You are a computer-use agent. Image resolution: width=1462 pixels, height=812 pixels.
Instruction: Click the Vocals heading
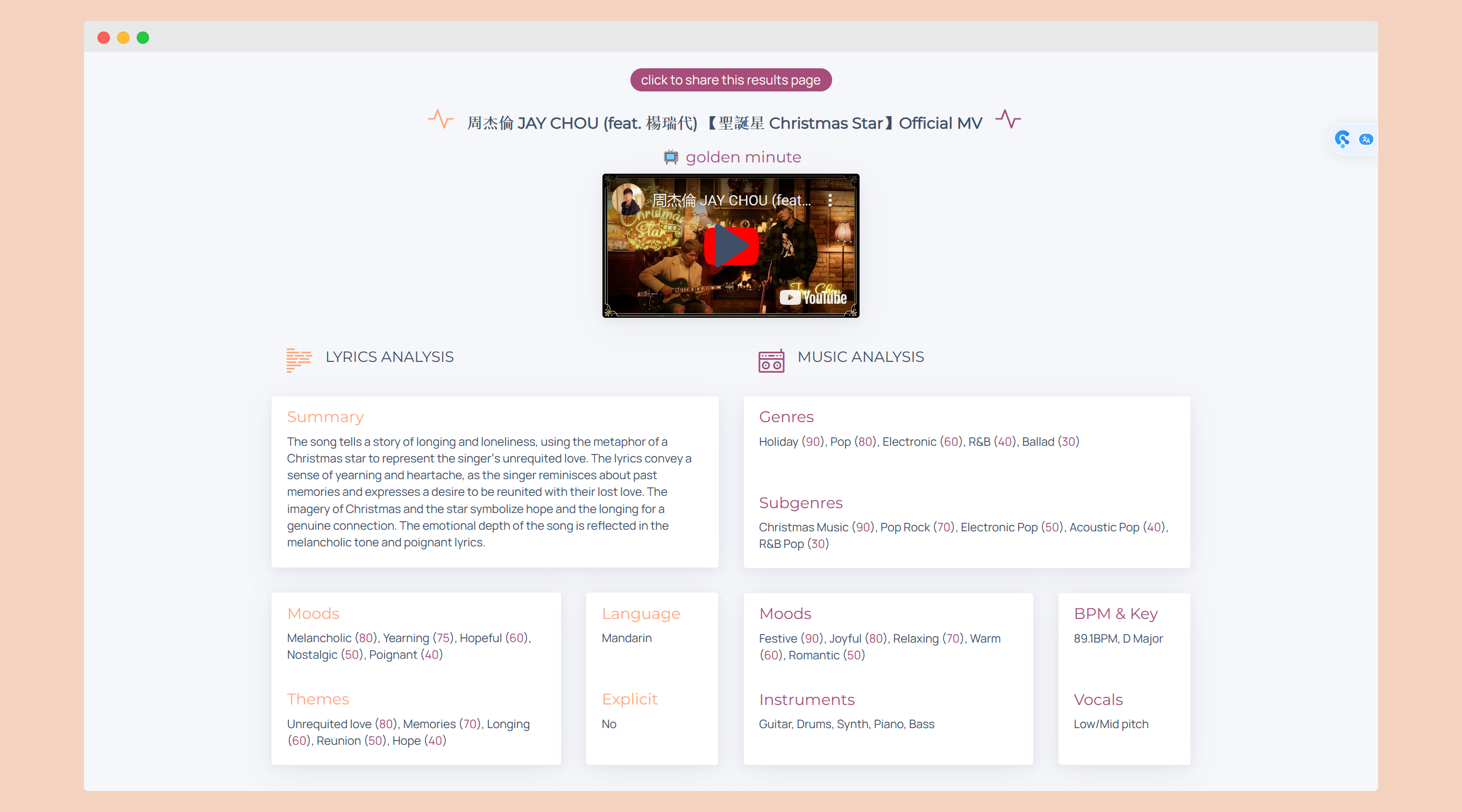[1098, 700]
